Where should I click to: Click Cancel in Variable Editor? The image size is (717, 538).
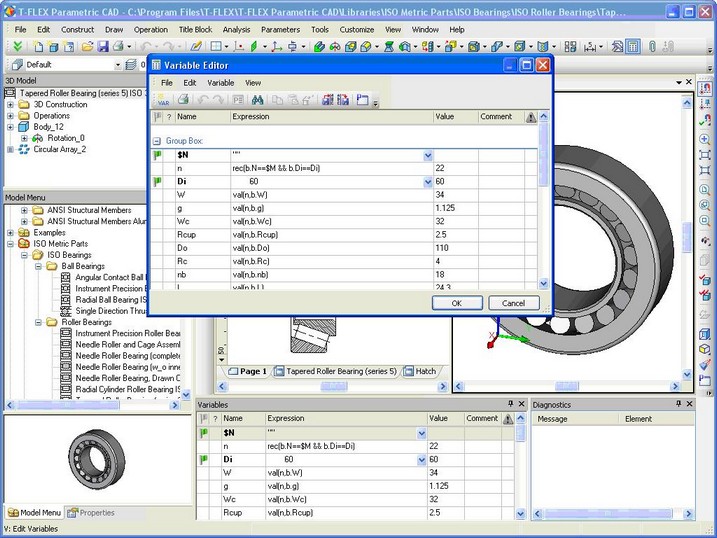514,303
